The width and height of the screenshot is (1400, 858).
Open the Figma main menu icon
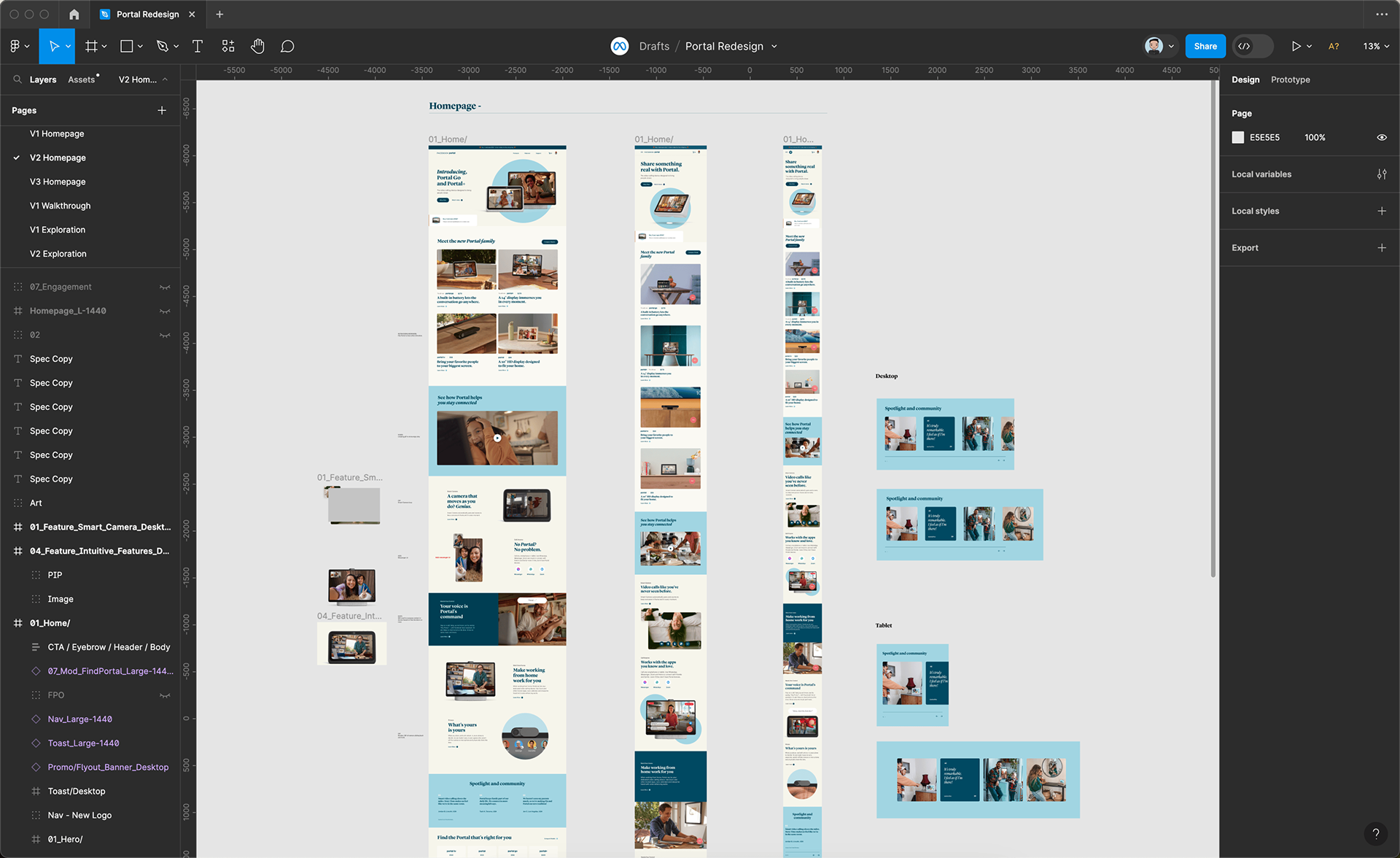tap(15, 46)
